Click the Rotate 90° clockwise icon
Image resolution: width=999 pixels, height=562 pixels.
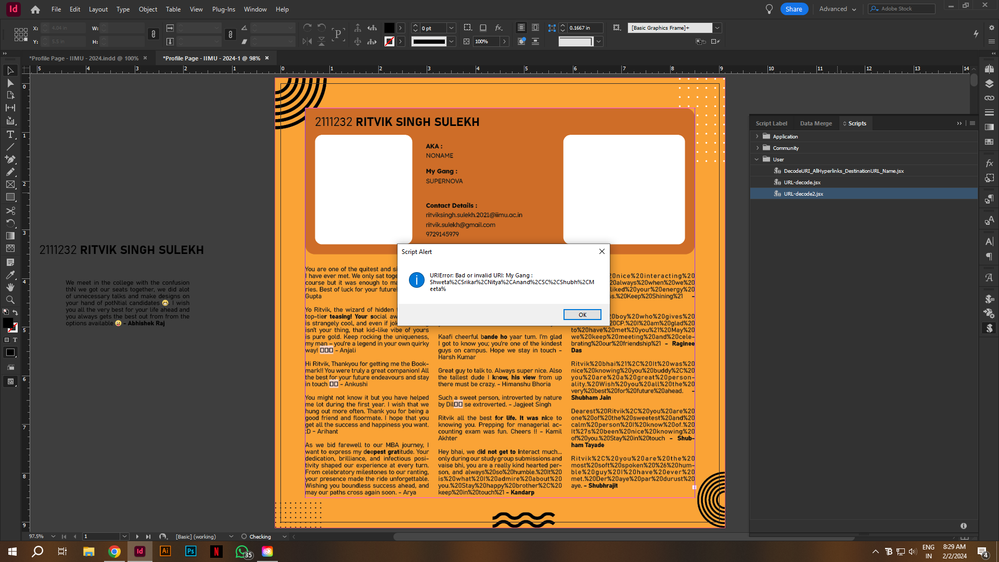(308, 28)
